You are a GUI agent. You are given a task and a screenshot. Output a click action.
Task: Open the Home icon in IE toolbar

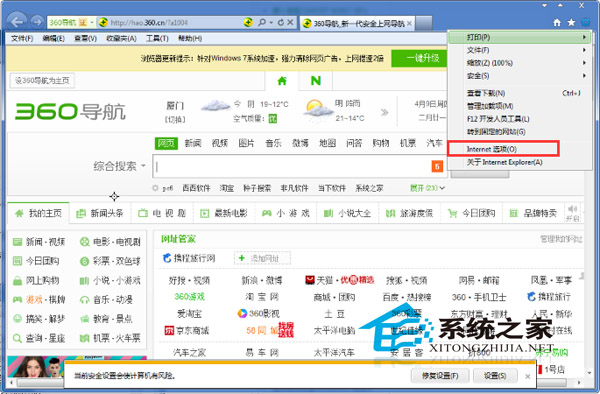point(557,23)
